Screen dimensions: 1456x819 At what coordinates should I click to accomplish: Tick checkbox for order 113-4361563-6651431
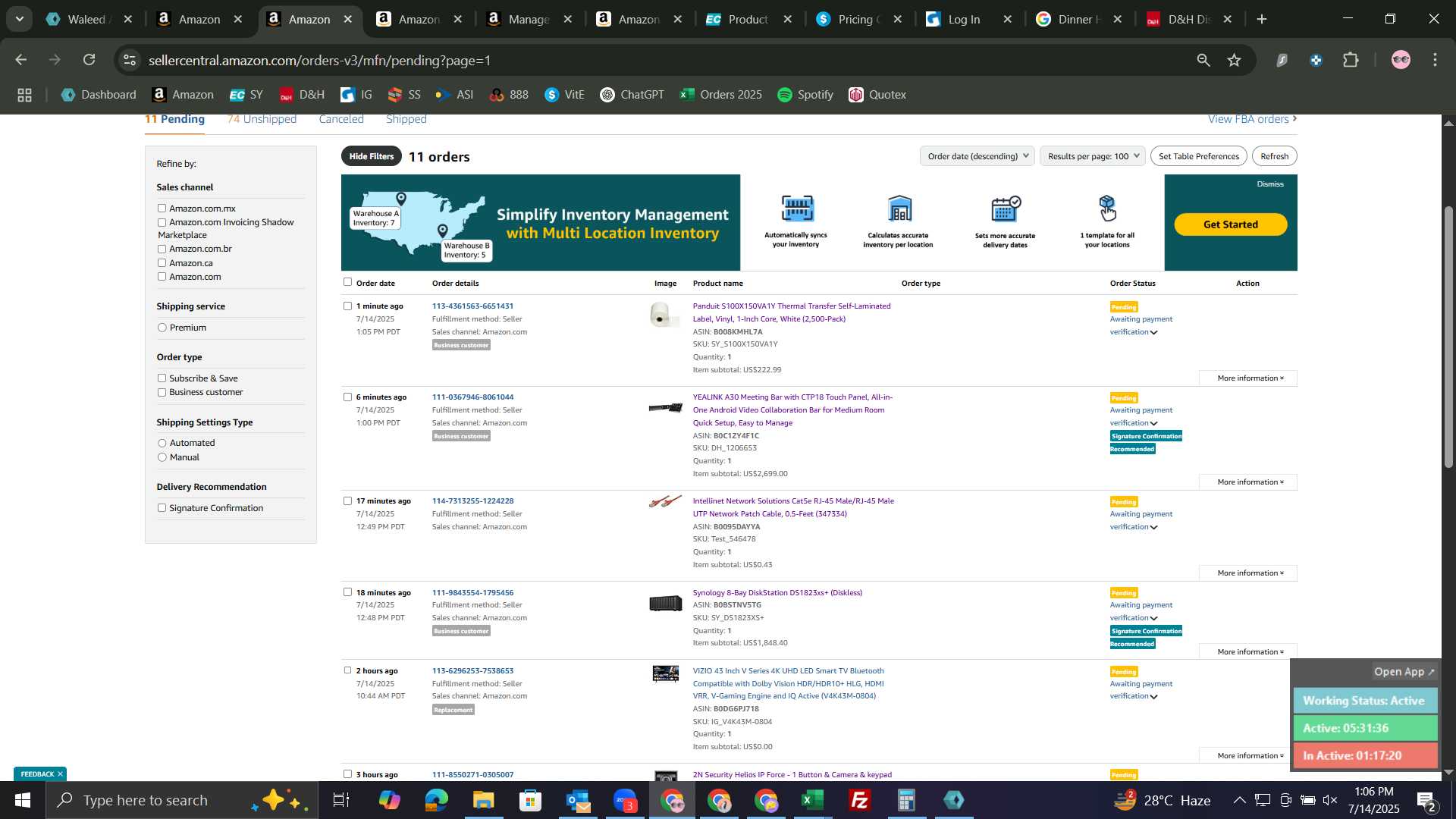click(x=347, y=306)
